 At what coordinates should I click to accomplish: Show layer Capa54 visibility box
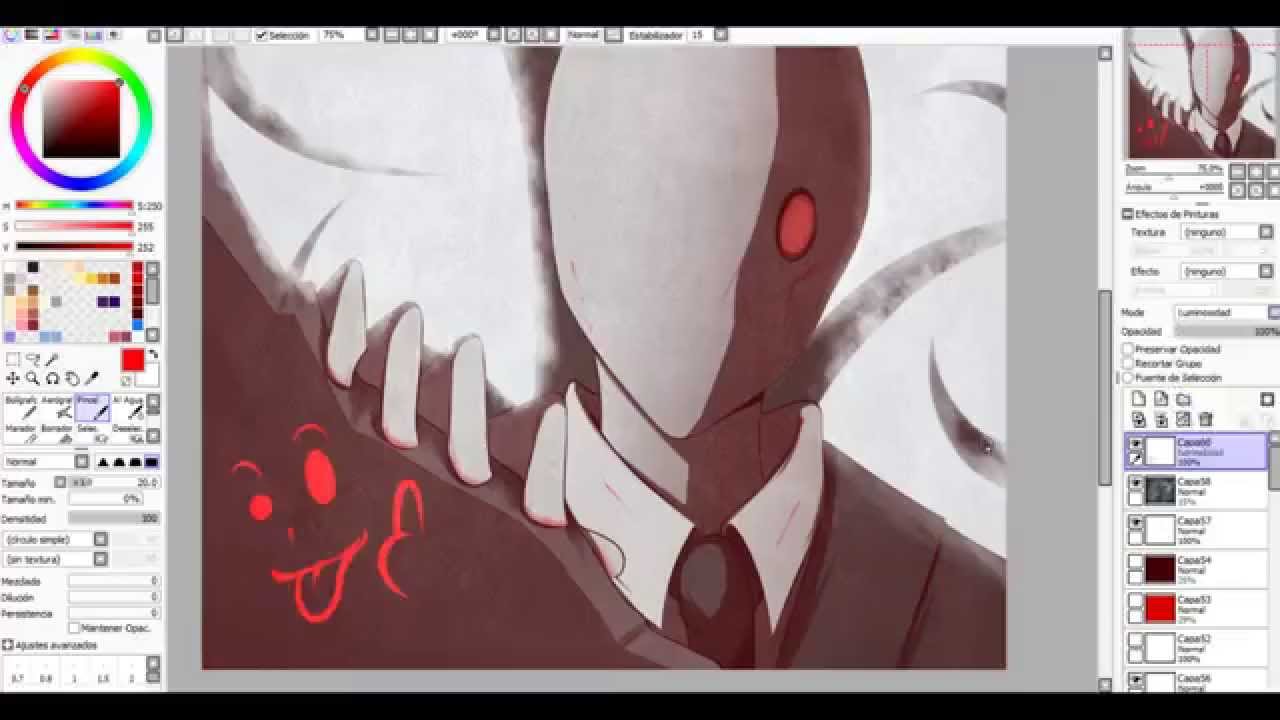1136,563
